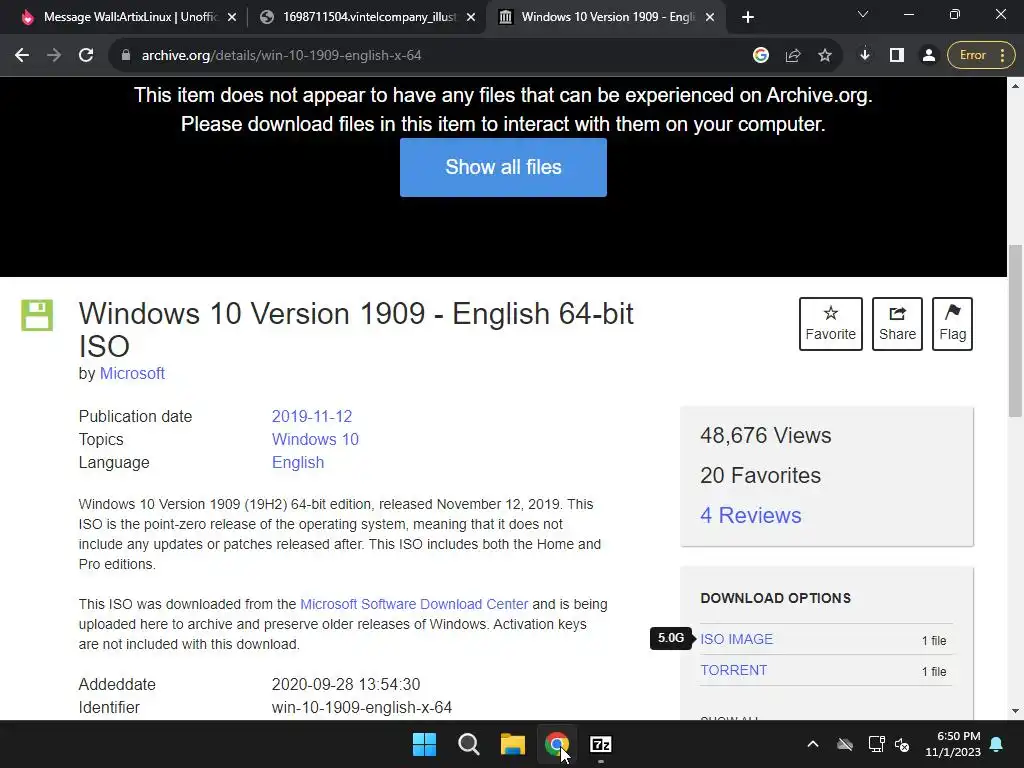
Task: Click the OneDrive cloud tray icon
Action: pos(845,744)
